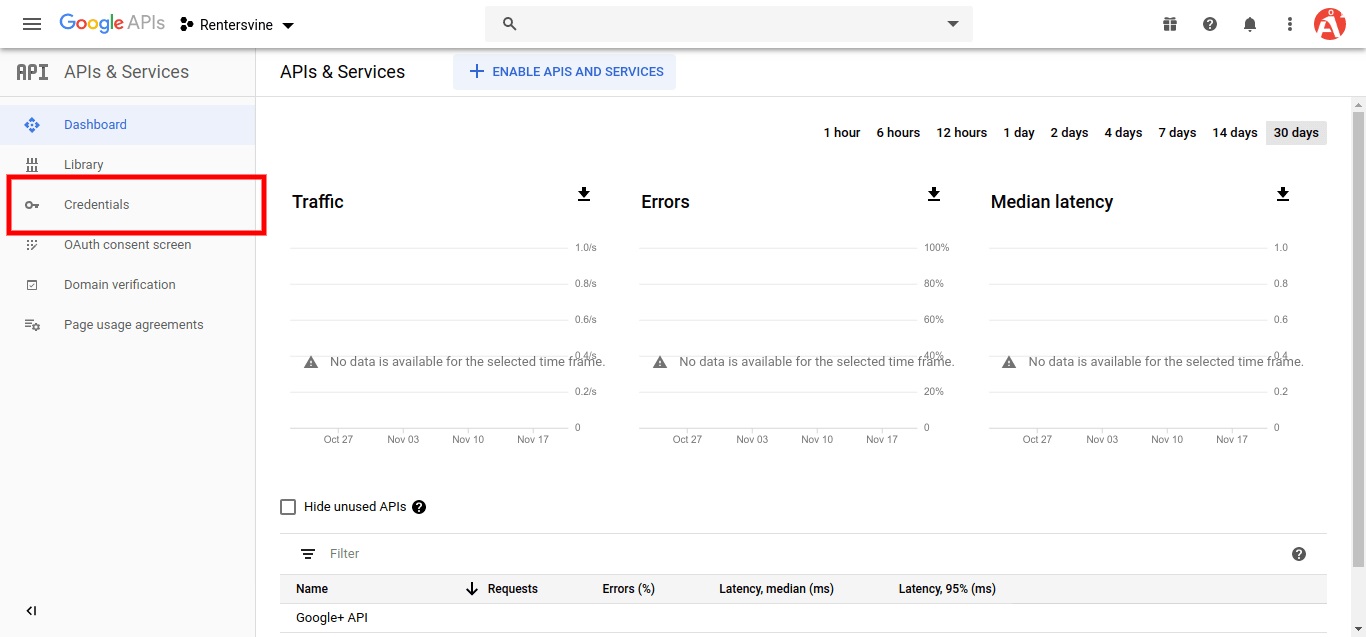
Task: Open the Rentersvine project selector
Action: pos(236,23)
